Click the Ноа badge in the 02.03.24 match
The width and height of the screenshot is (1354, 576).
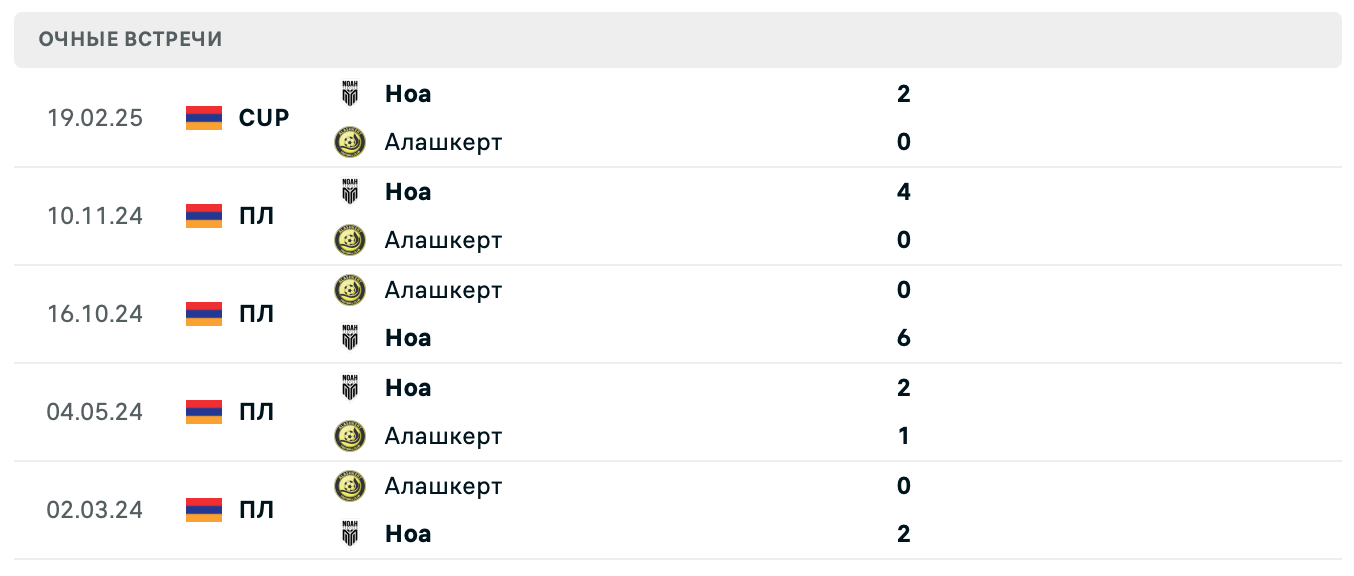[x=350, y=534]
